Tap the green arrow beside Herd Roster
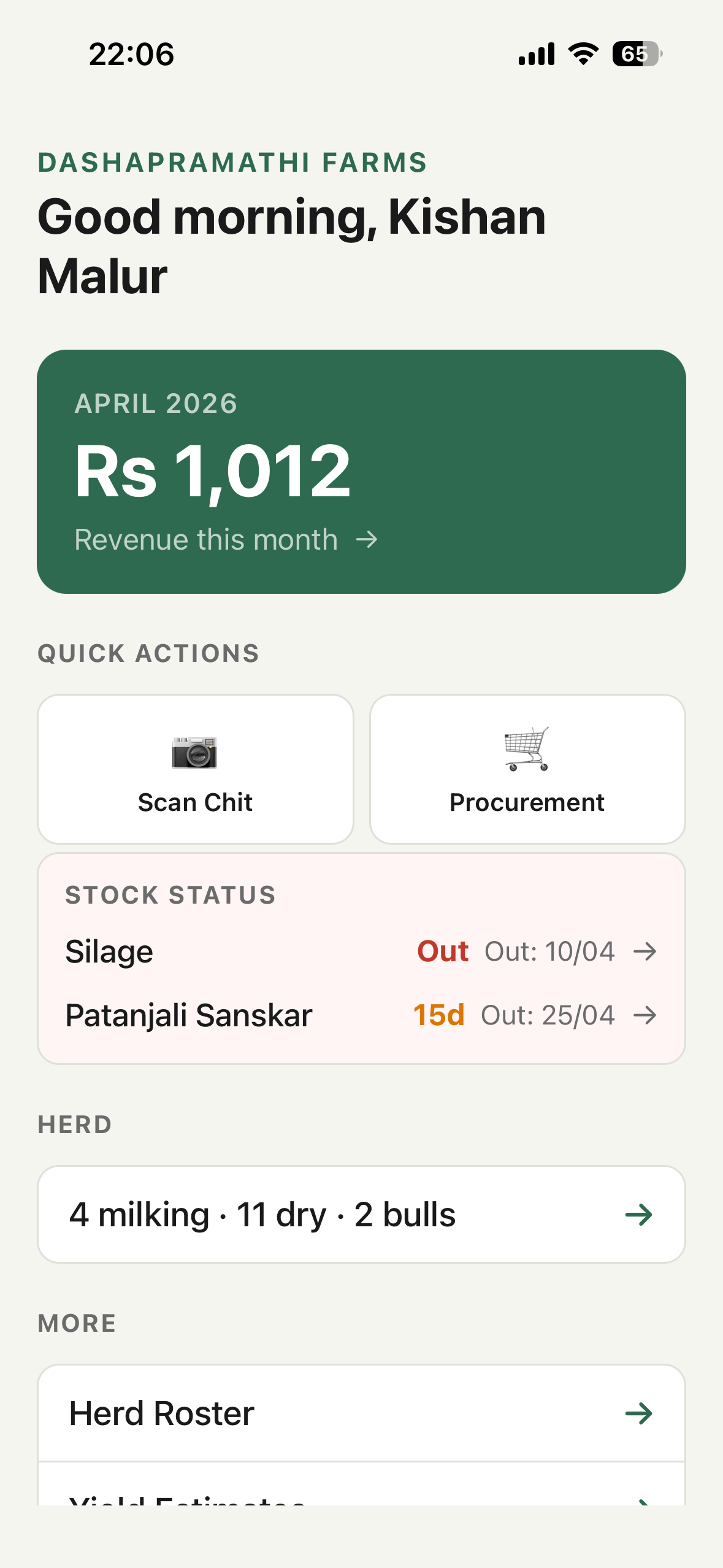 (x=638, y=1413)
